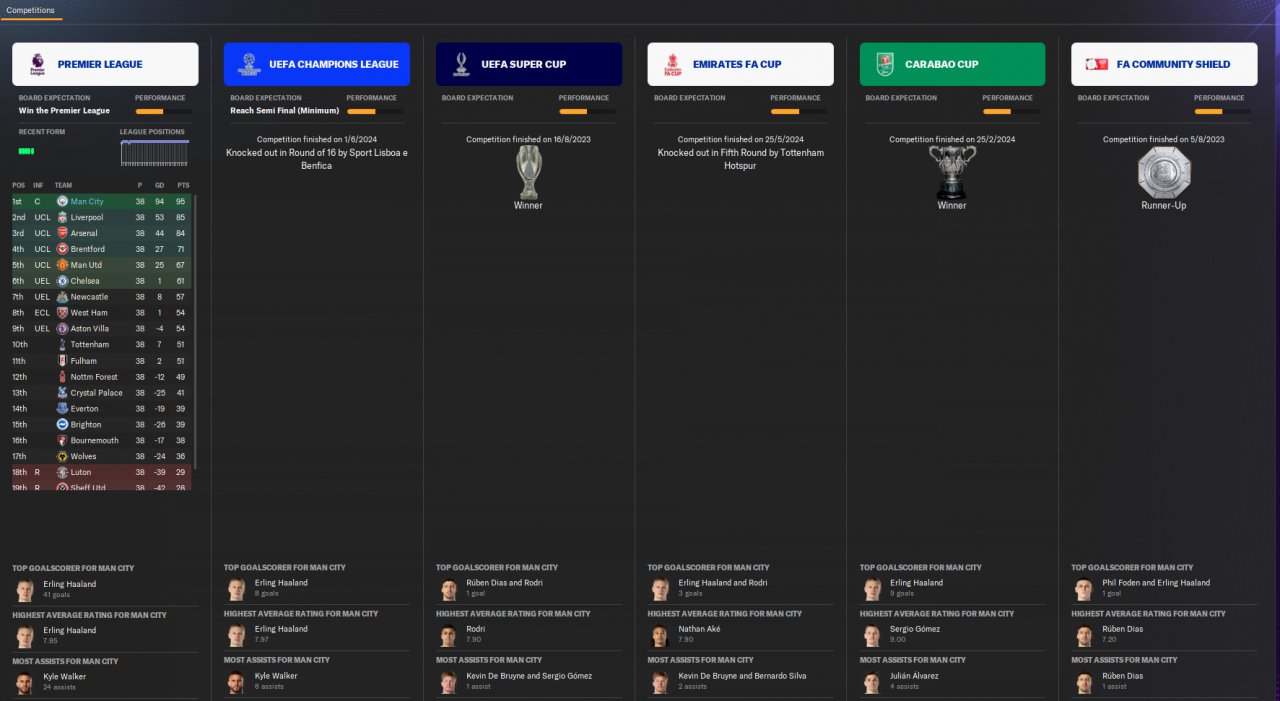Click the UEFA Super Cup trophy image

[x=528, y=172]
